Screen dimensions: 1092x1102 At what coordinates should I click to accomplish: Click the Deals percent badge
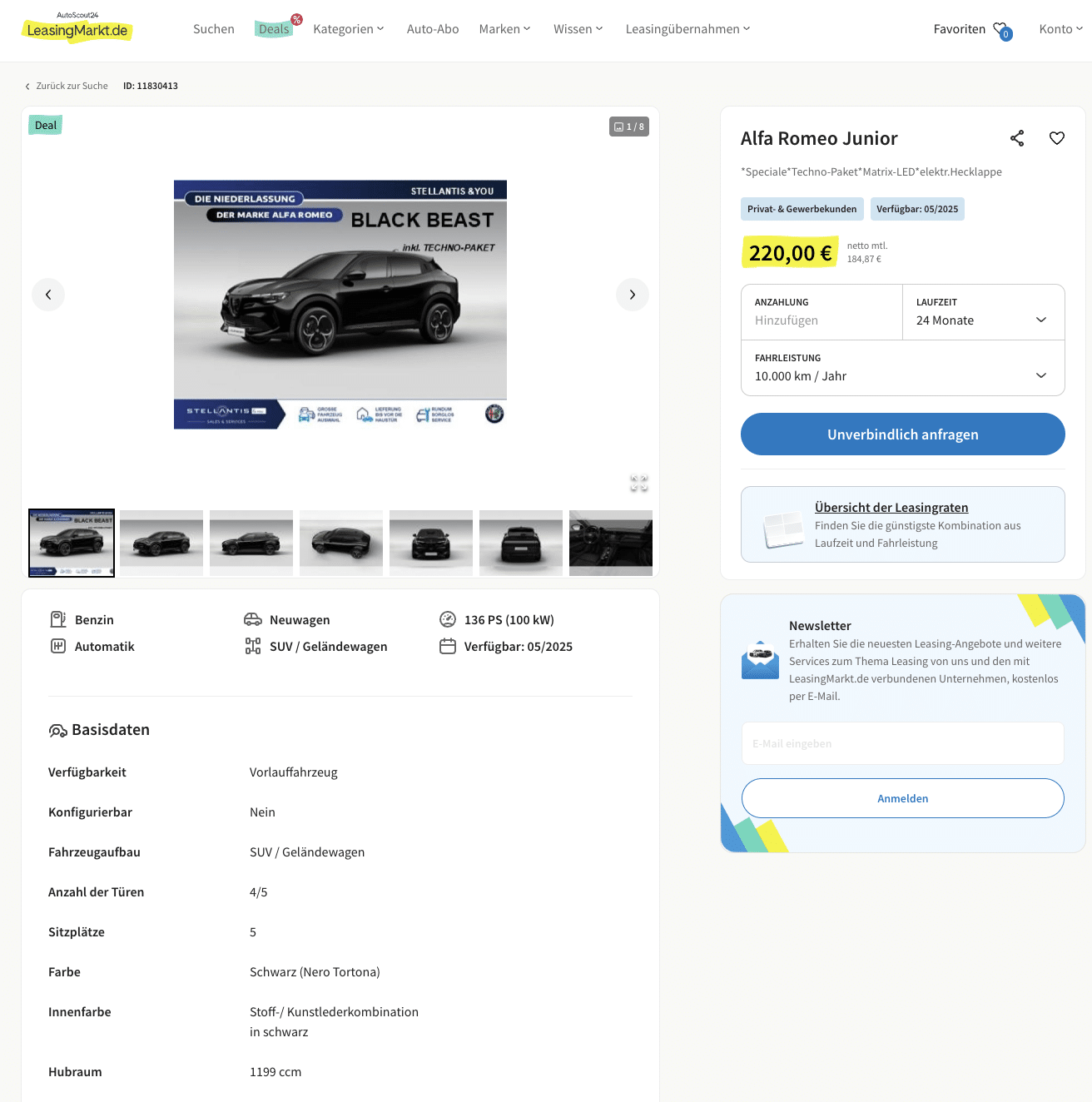pyautogui.click(x=296, y=19)
